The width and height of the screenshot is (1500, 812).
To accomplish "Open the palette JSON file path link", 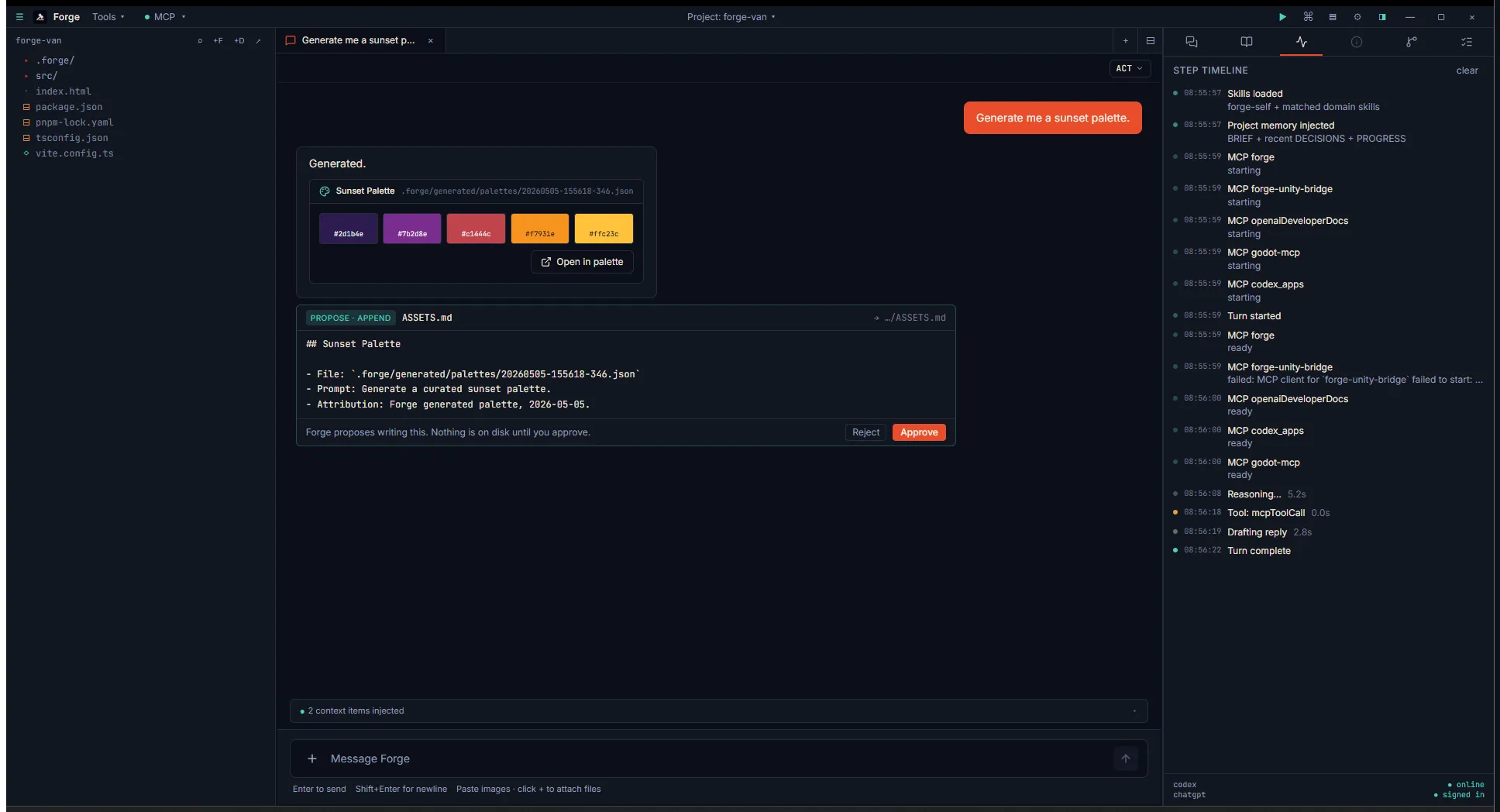I will click(x=518, y=191).
